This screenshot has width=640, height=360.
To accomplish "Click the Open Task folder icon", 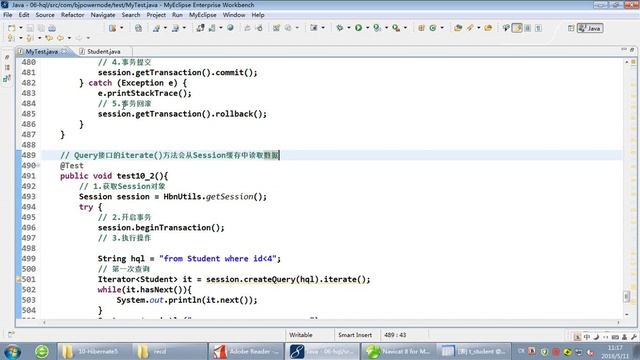I will 488,28.
